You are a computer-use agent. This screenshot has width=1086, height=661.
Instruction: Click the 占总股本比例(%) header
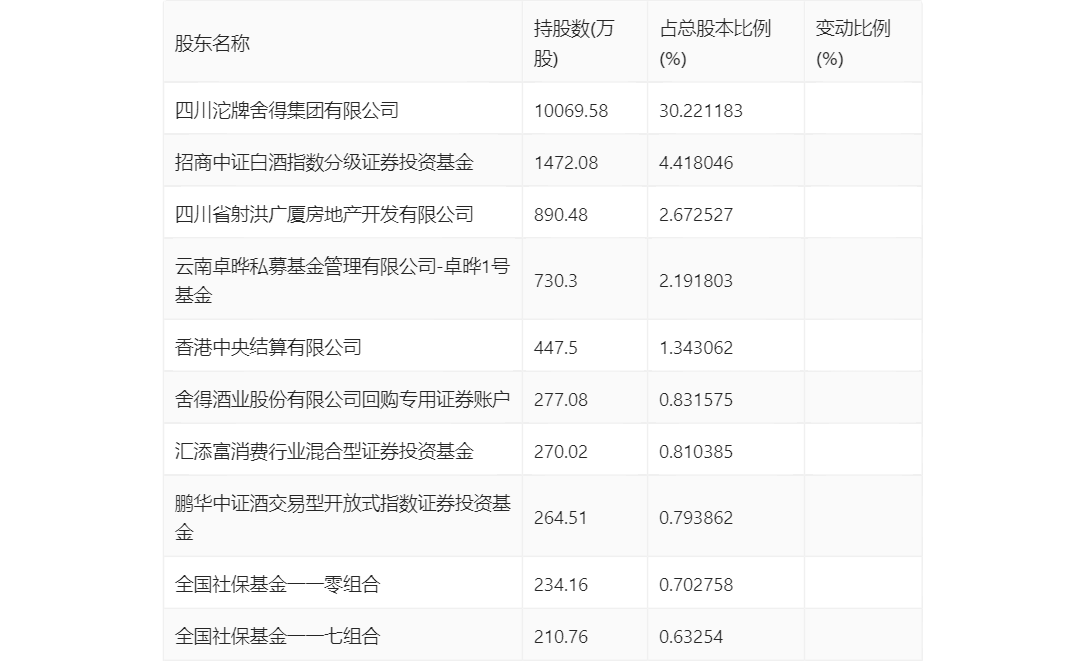click(715, 43)
